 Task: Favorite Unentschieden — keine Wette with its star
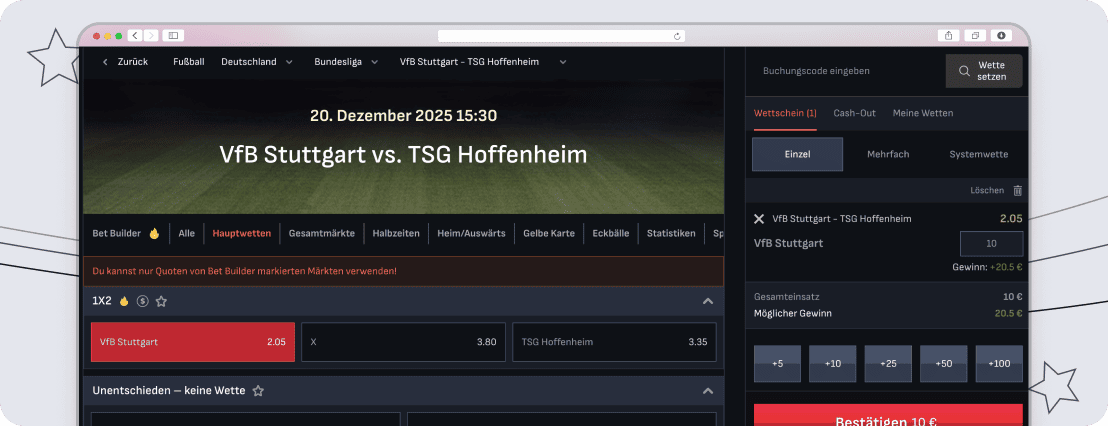pos(258,391)
